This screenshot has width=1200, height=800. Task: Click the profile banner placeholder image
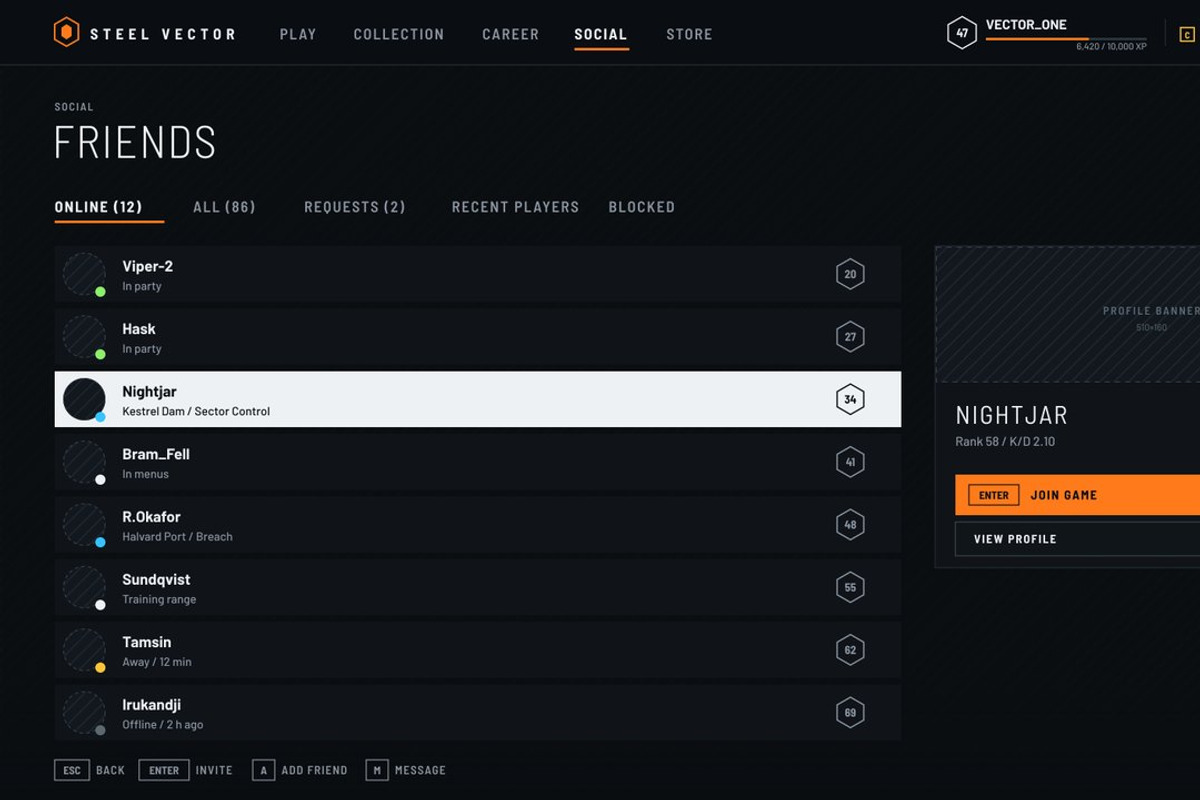click(x=1067, y=314)
